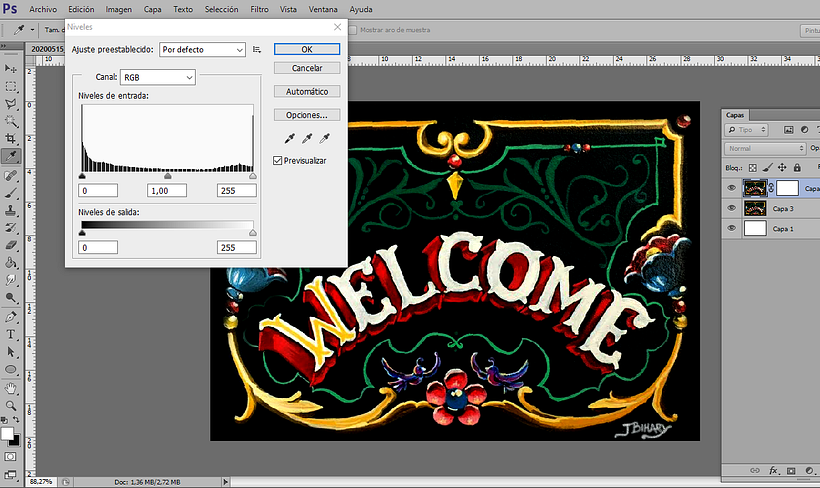The width and height of the screenshot is (820, 488).
Task: Hide the Capa 3 layer
Action: click(x=731, y=208)
